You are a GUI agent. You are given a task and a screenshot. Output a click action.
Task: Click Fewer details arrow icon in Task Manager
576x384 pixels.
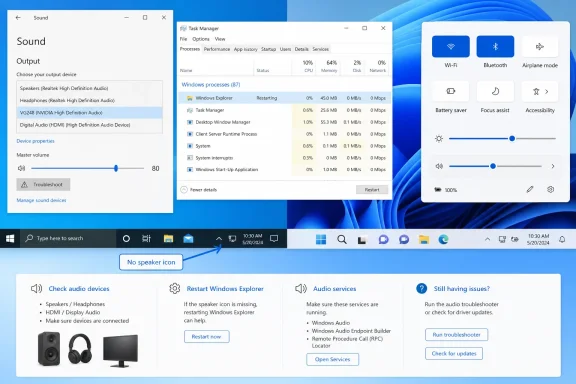pos(184,190)
